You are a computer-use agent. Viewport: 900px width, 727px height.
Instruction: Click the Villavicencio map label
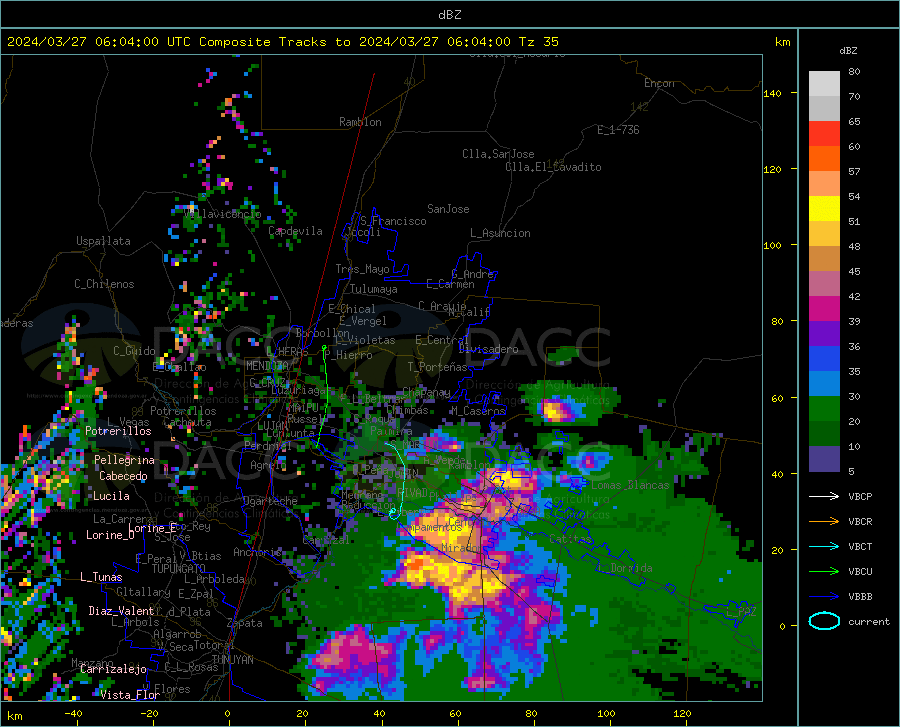[223, 213]
